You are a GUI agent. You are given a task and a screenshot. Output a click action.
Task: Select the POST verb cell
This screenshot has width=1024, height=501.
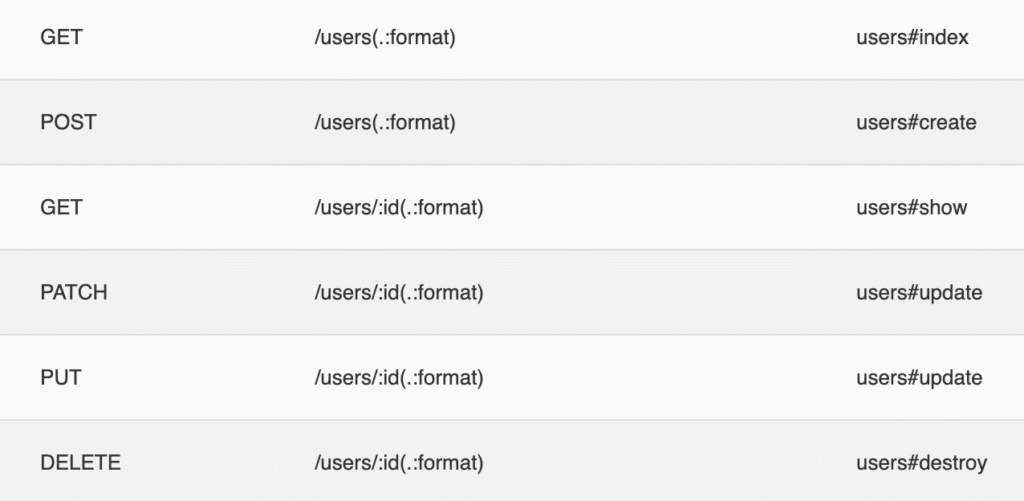tap(68, 123)
